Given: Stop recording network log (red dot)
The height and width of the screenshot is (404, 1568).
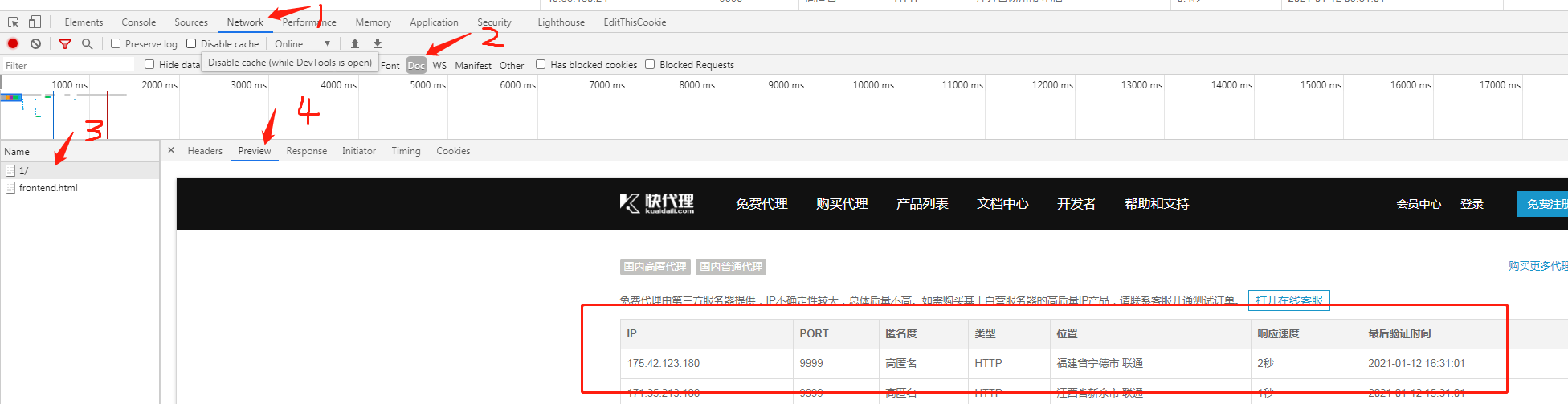Looking at the screenshot, I should 13,43.
